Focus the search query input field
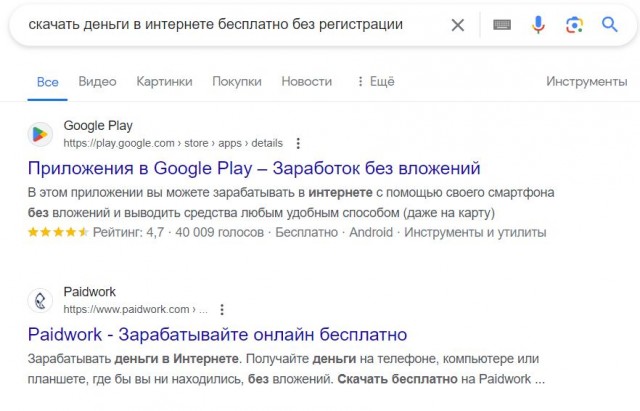The image size is (640, 411). (x=216, y=25)
